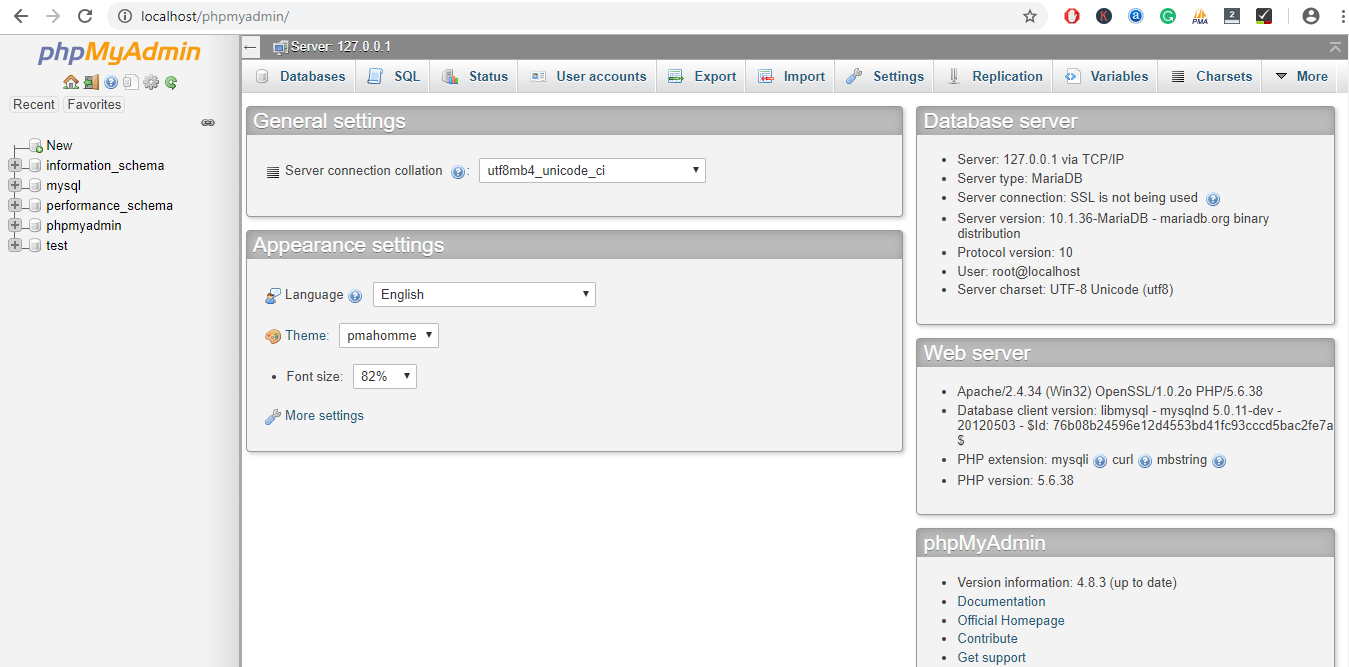
Task: Click help icon next to curl extension
Action: point(1145,461)
